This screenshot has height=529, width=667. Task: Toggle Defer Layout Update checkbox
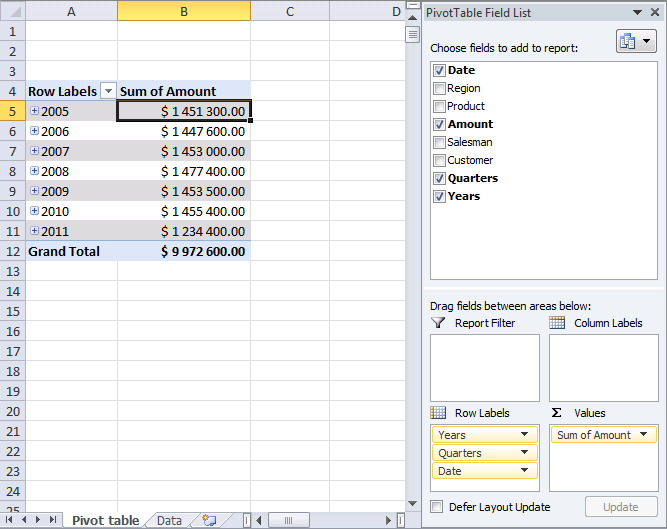click(x=437, y=507)
